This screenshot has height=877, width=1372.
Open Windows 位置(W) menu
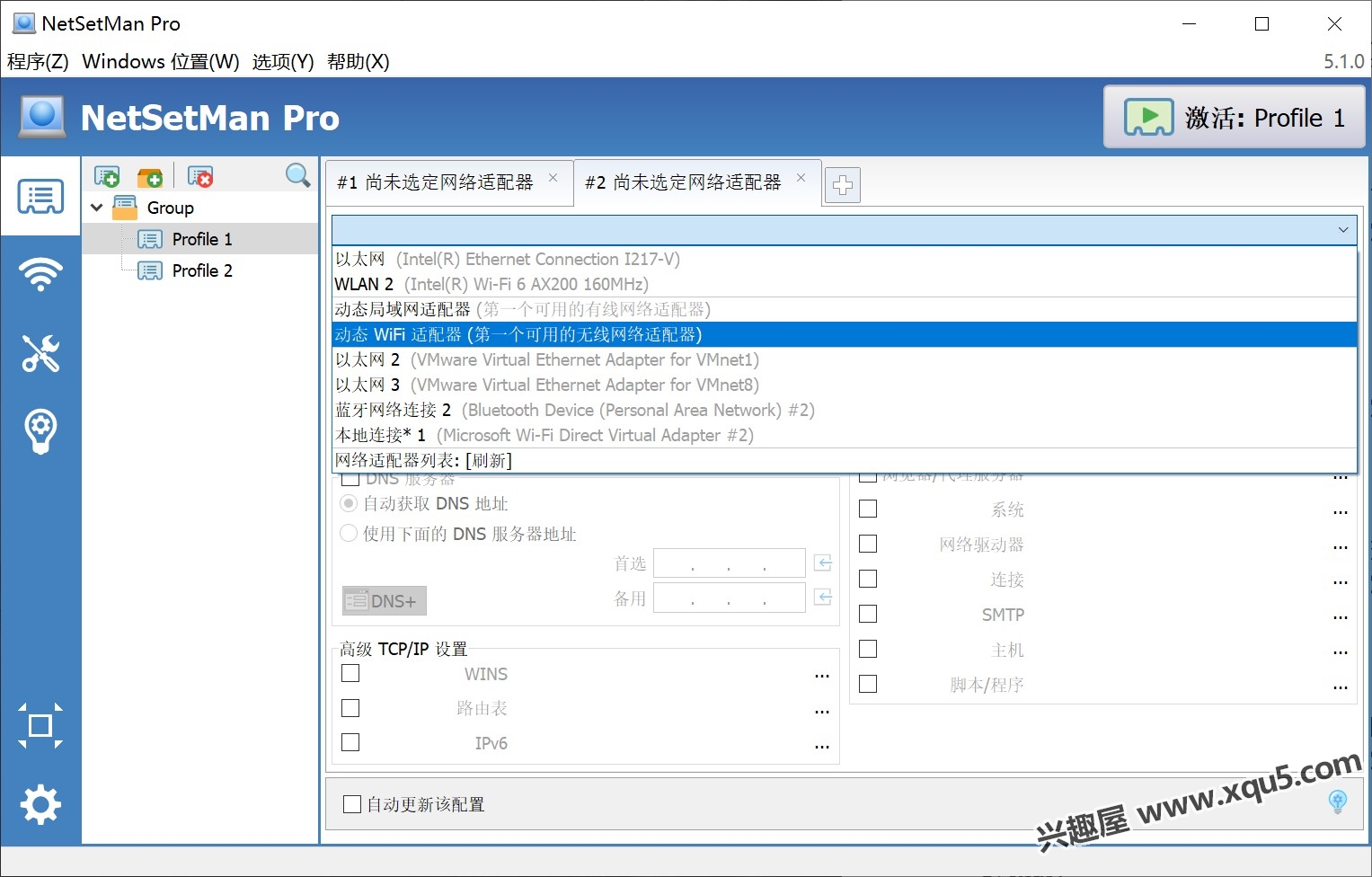pos(161,61)
